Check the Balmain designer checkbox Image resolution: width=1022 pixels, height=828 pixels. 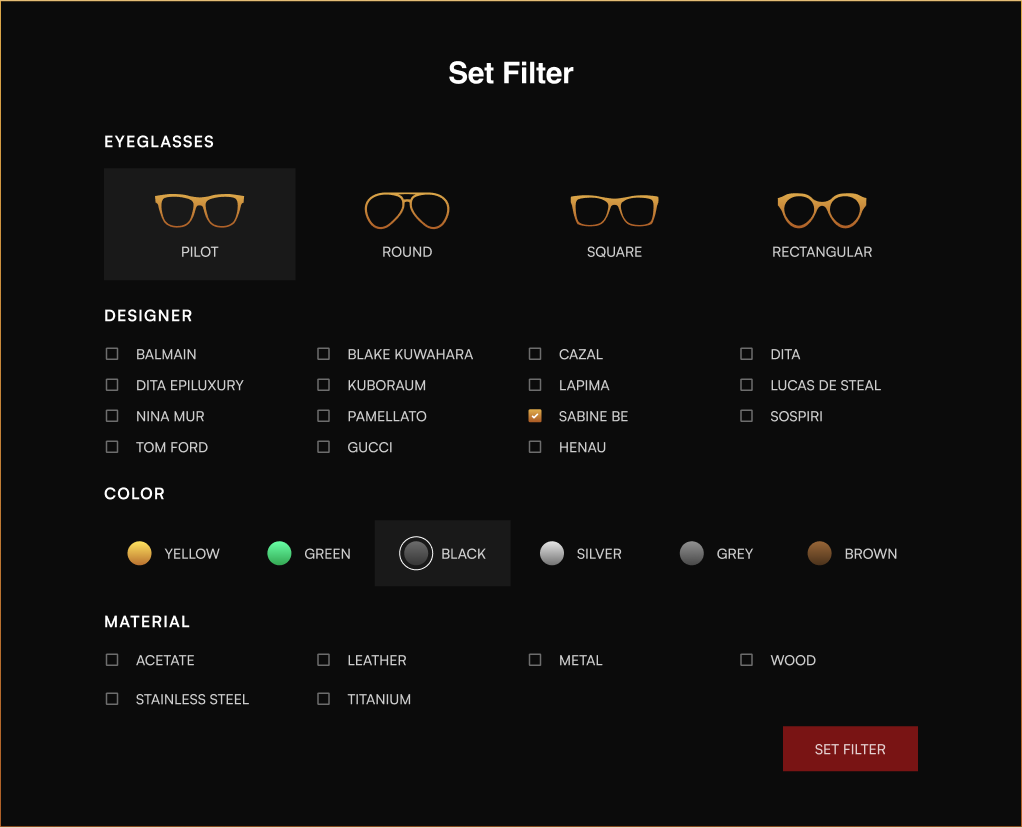click(112, 354)
